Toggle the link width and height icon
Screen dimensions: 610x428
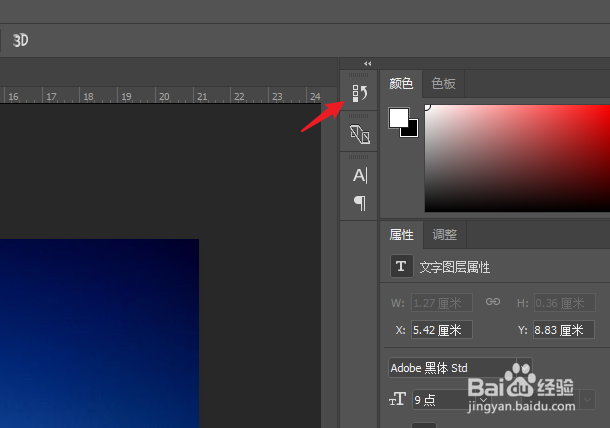pos(493,302)
